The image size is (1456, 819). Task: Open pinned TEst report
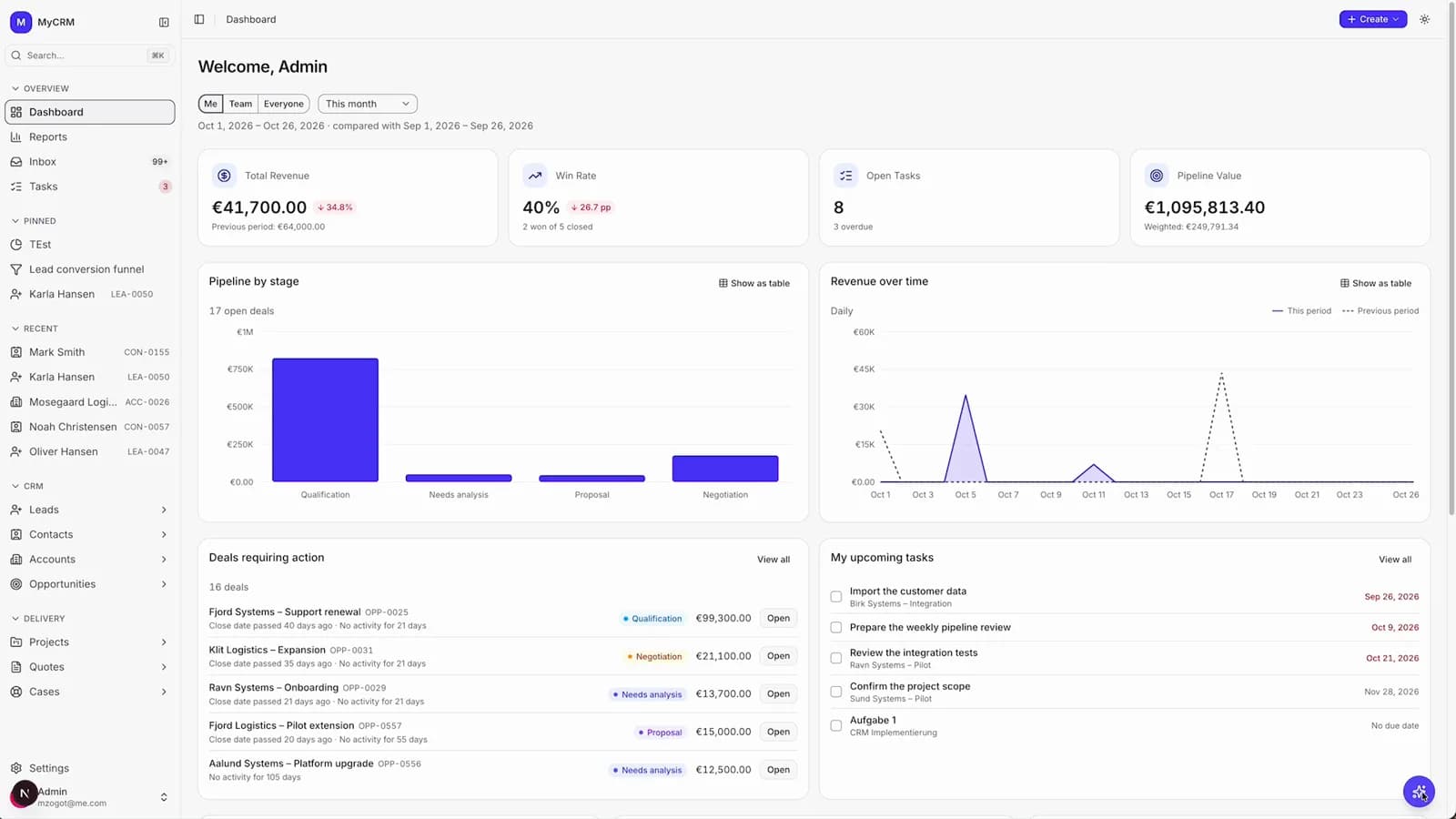click(x=90, y=245)
